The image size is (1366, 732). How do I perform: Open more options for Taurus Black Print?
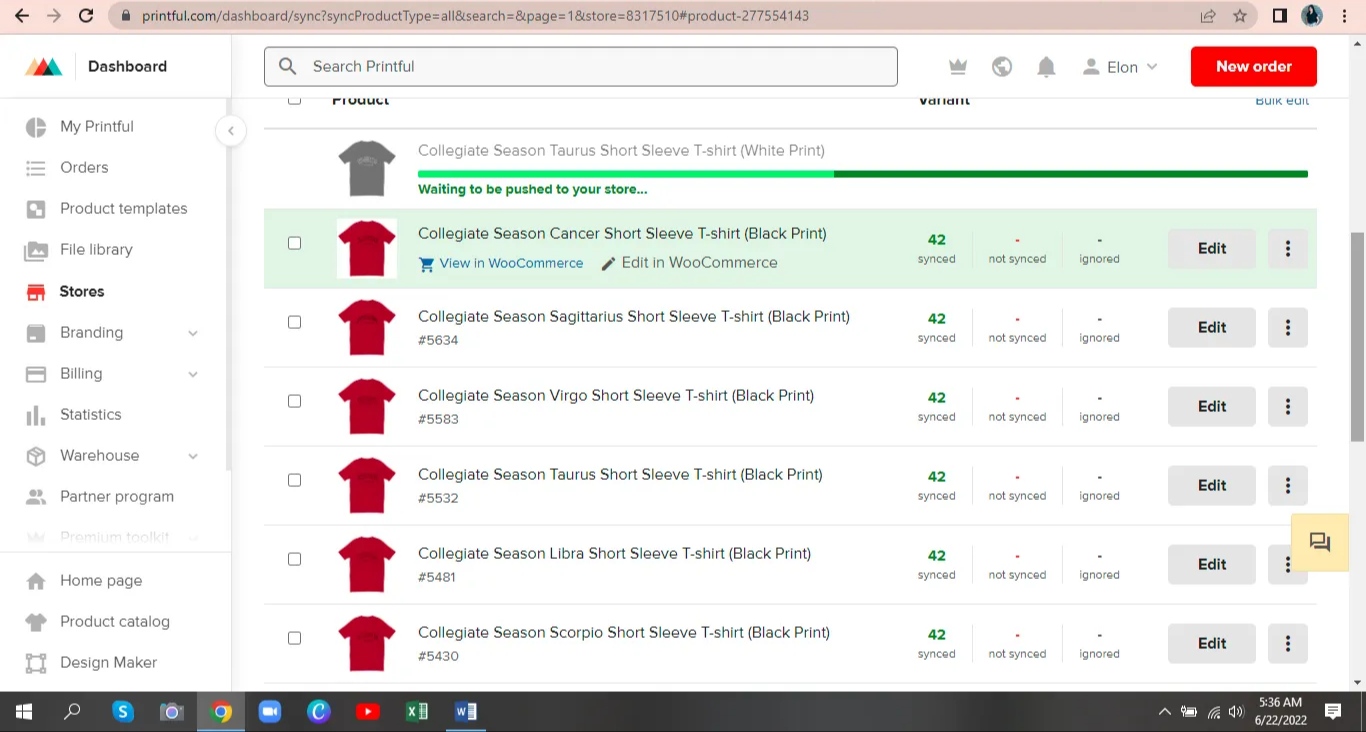[1288, 486]
